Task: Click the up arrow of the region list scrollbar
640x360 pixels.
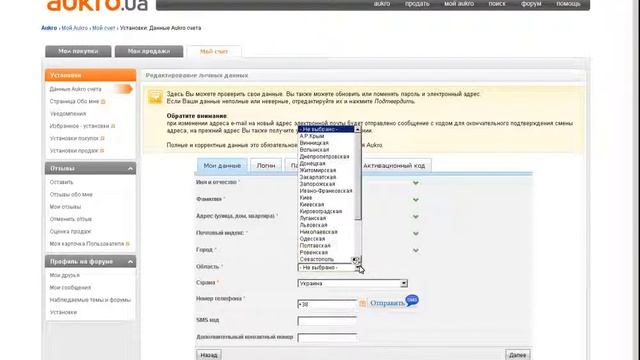Action: point(358,129)
